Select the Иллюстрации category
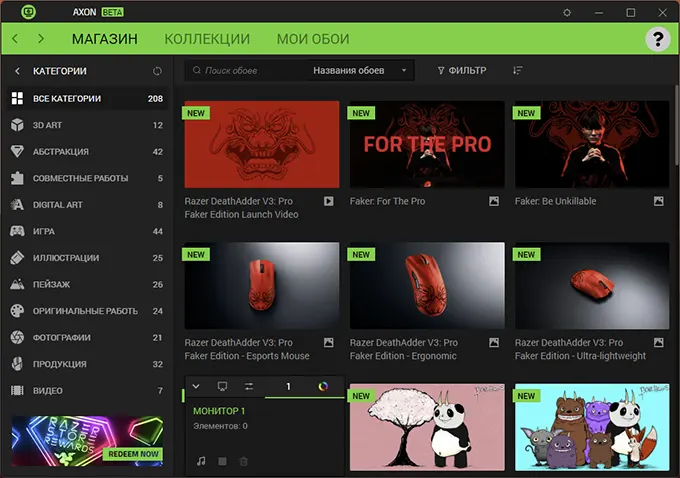The height and width of the screenshot is (478, 680). pyautogui.click(x=87, y=258)
